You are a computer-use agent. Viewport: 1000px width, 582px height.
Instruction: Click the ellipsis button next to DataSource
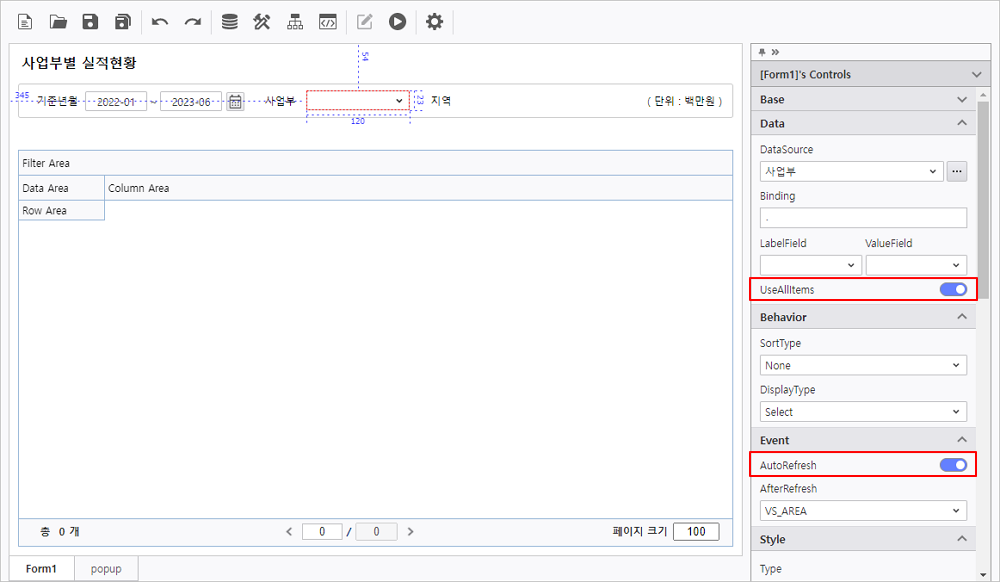pyautogui.click(x=957, y=171)
